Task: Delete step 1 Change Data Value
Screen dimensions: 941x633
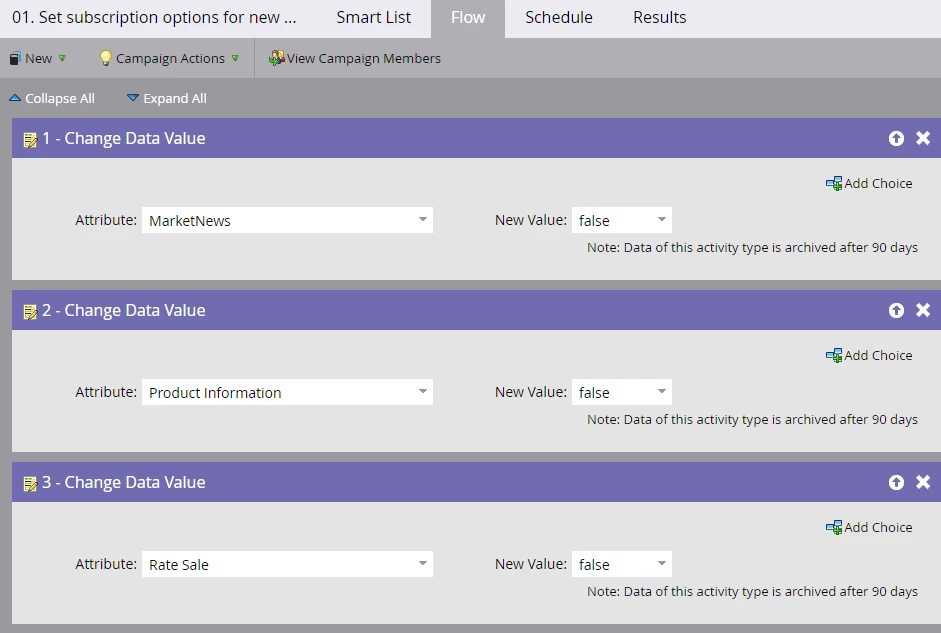Action: (923, 139)
